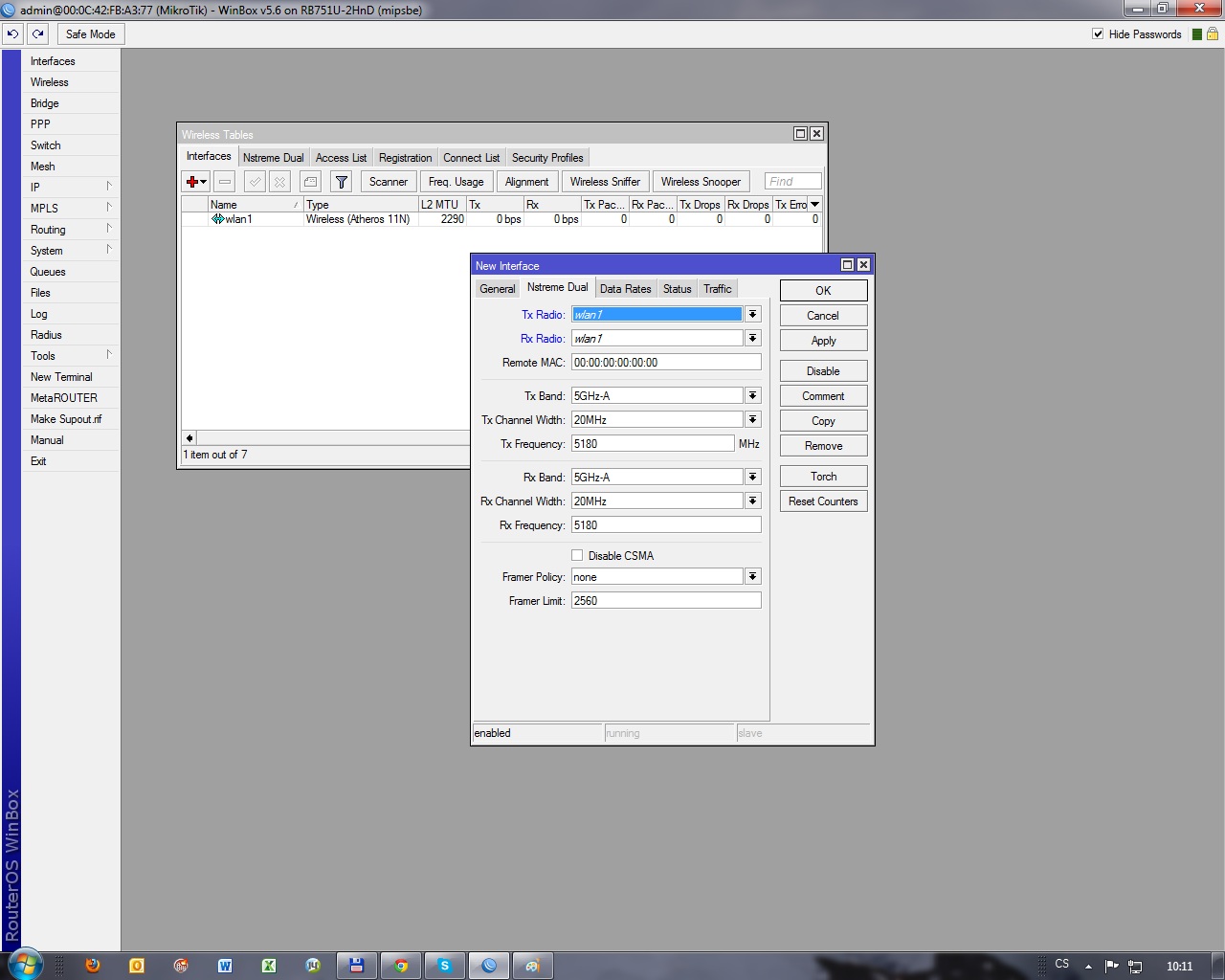Expand the IP submenu
1225x980 pixels.
tap(71, 187)
